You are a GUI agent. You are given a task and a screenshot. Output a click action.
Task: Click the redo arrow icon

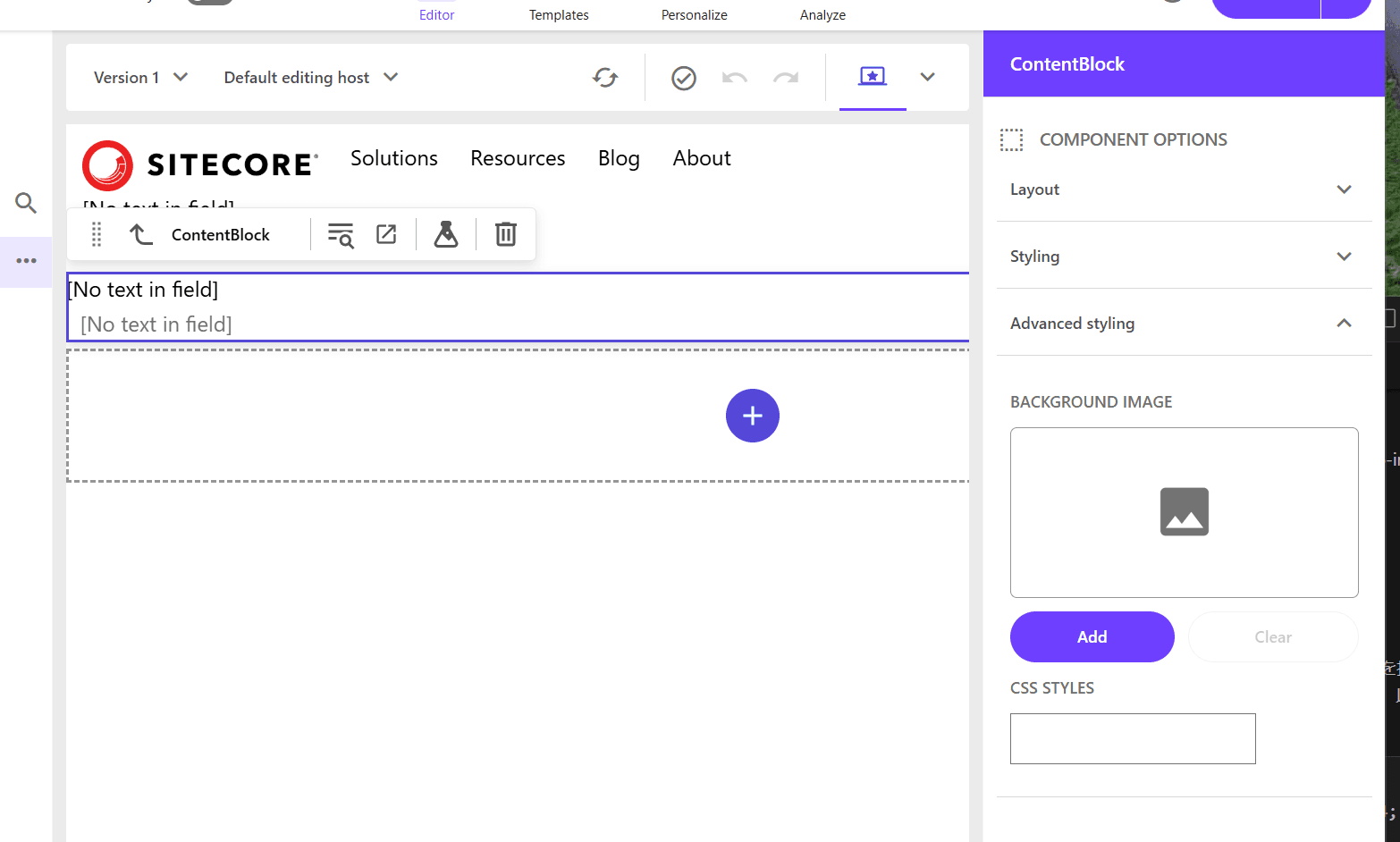[786, 79]
